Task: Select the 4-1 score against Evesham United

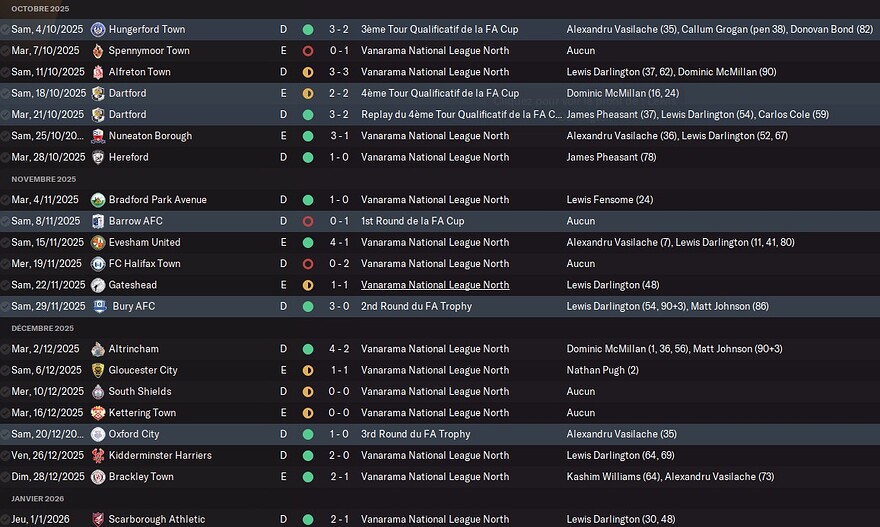Action: 339,242
